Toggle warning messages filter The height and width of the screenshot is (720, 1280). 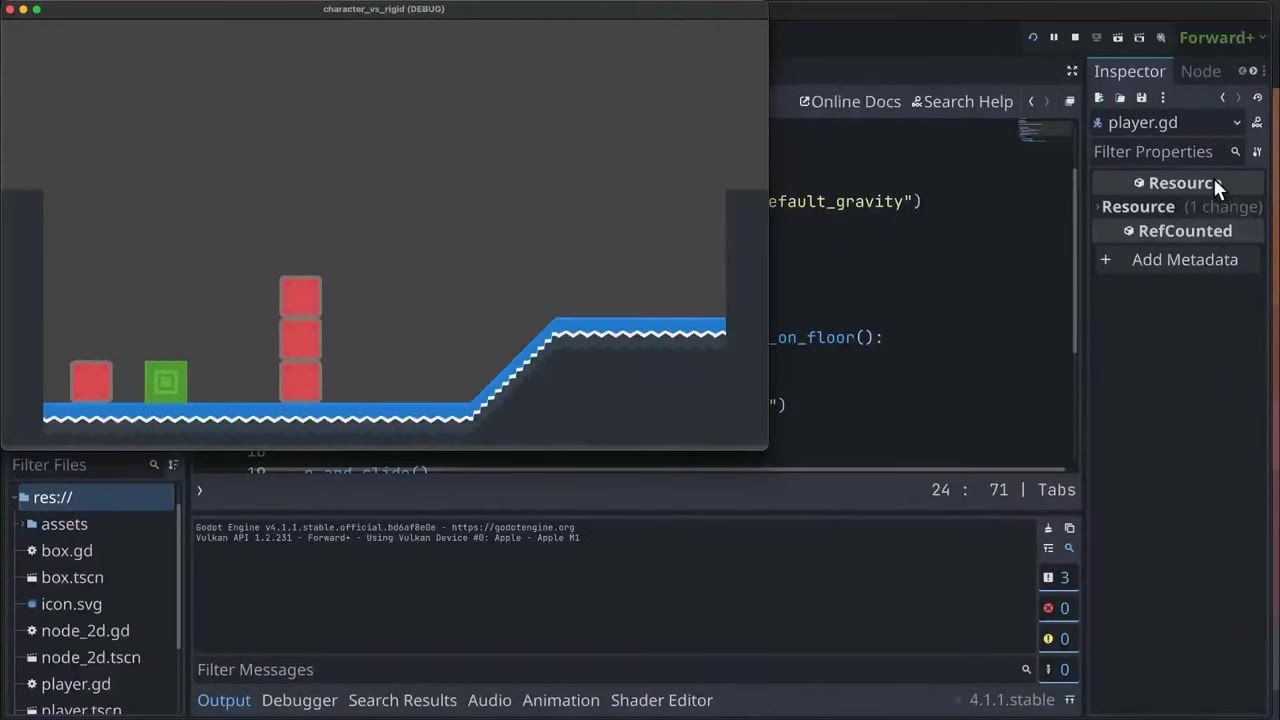pyautogui.click(x=1058, y=639)
